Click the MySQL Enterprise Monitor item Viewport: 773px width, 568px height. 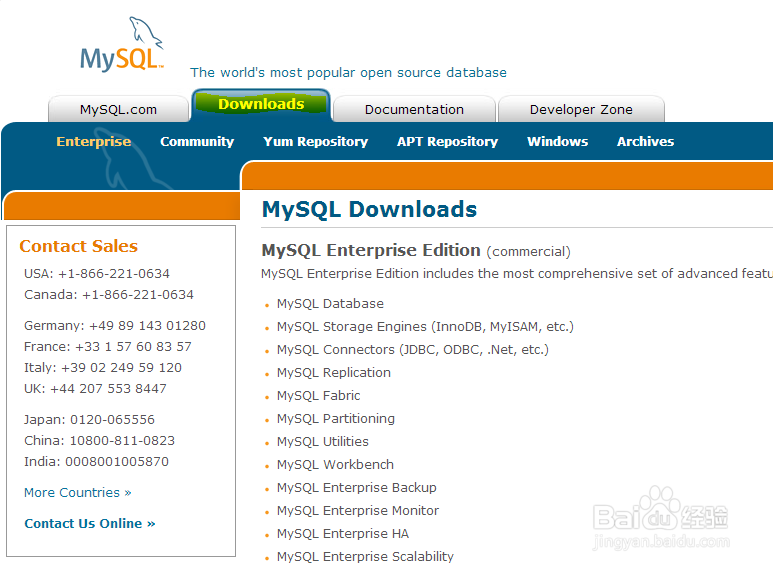pos(357,511)
